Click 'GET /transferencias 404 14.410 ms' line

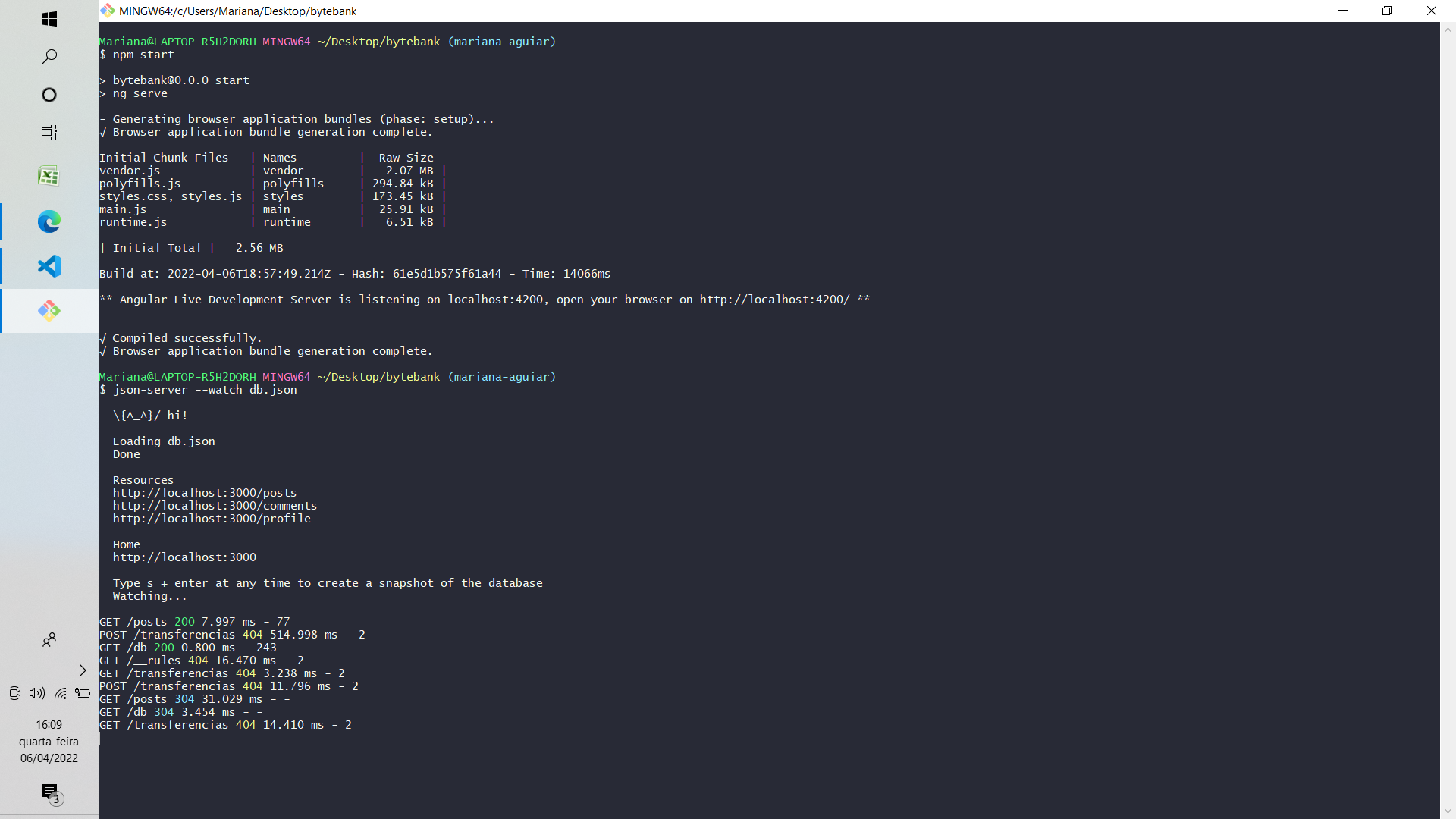(225, 725)
